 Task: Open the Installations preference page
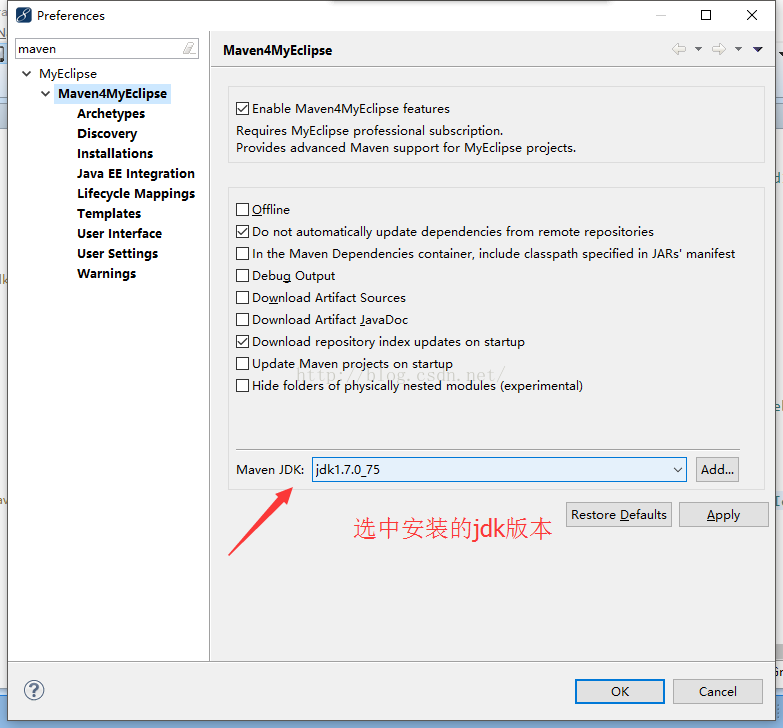(115, 153)
